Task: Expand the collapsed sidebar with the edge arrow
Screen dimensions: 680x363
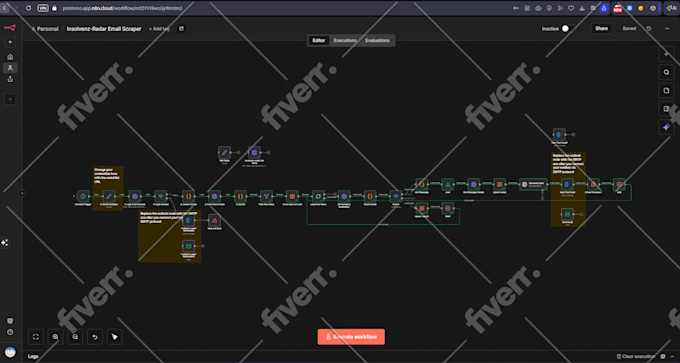Action: 22,193
